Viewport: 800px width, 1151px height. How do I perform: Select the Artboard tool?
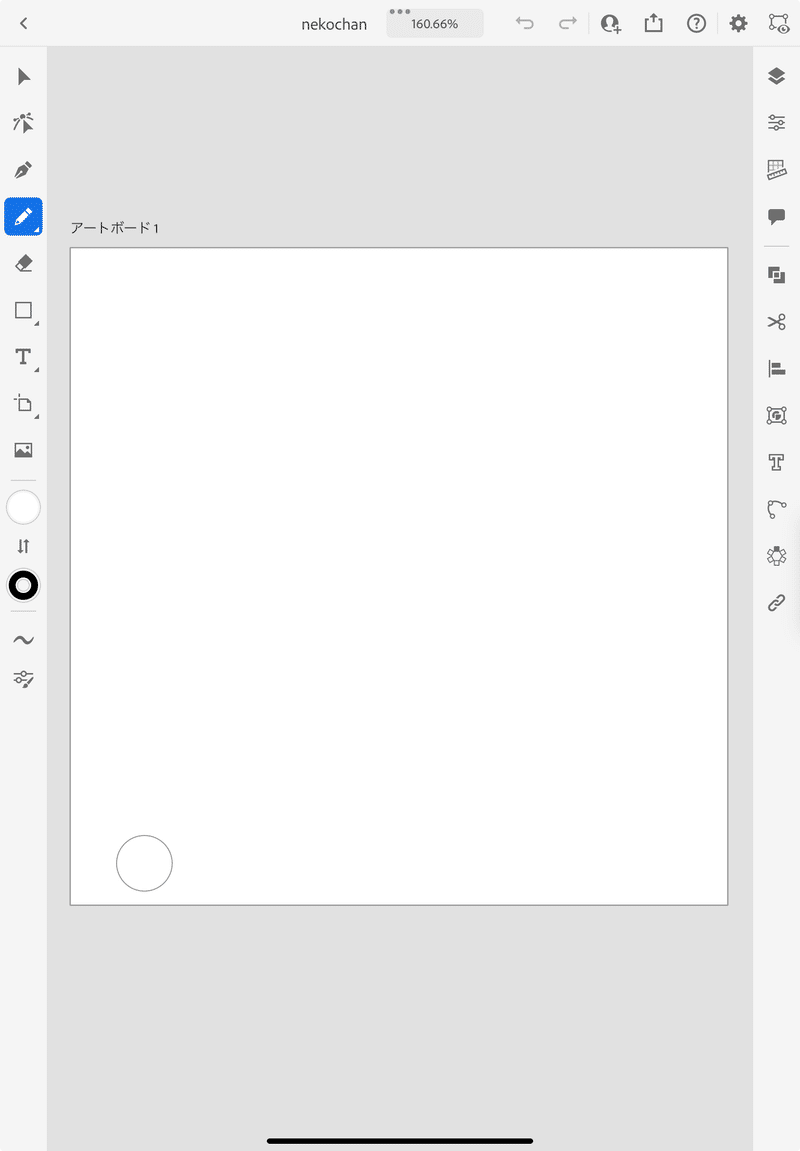(23, 404)
